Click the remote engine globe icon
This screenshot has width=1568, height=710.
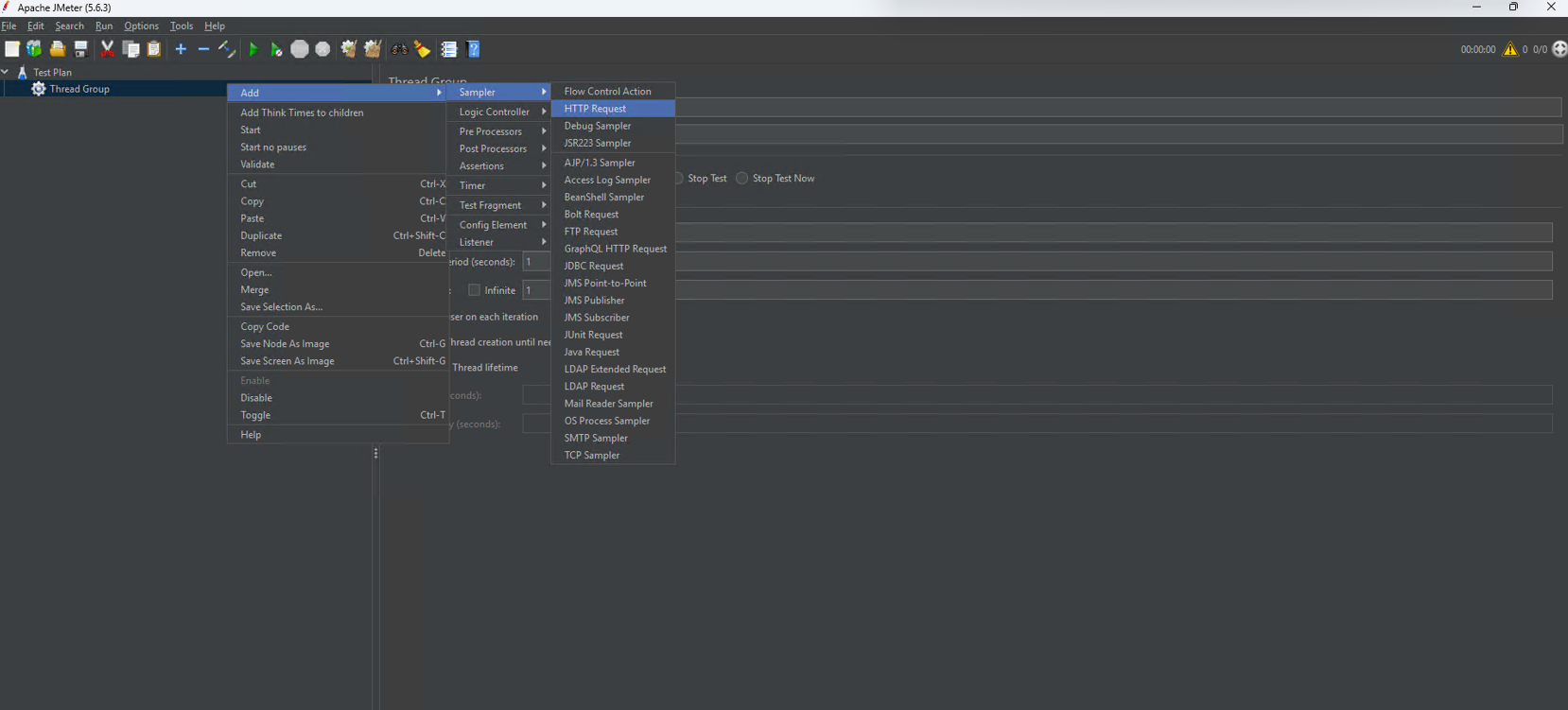(x=1560, y=49)
